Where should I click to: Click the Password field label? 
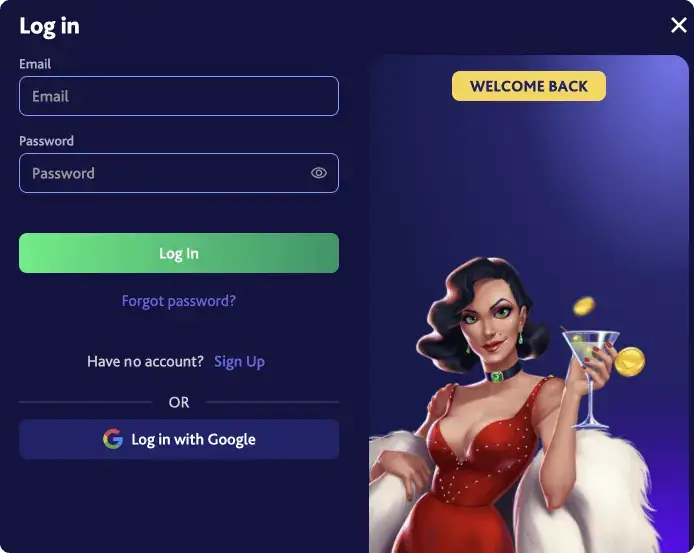coord(46,141)
